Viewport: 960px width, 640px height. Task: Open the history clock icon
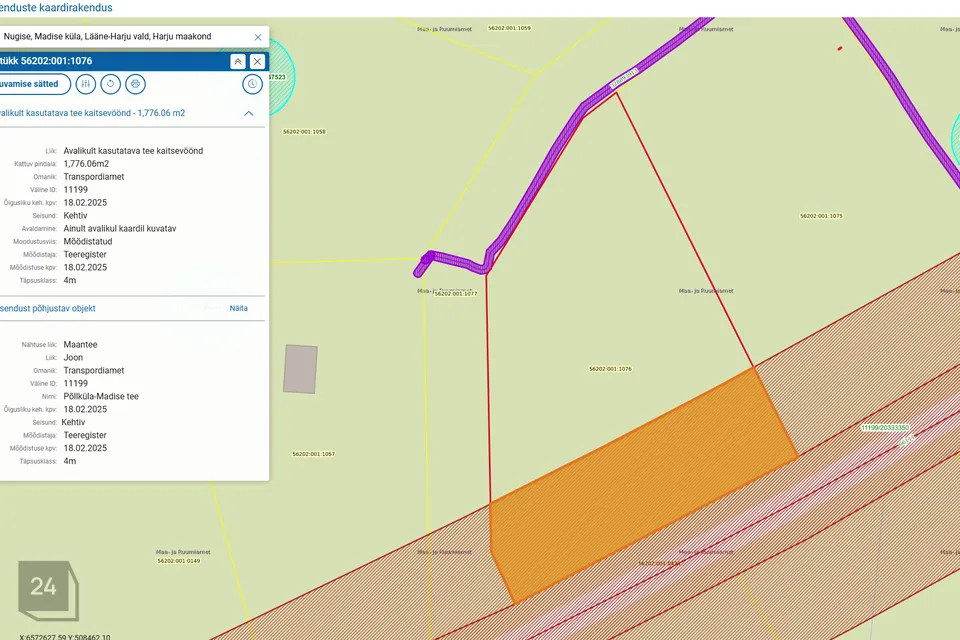click(252, 84)
